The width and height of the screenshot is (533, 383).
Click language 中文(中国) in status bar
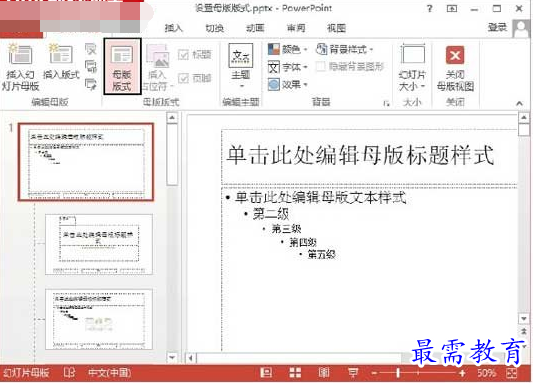click(109, 373)
